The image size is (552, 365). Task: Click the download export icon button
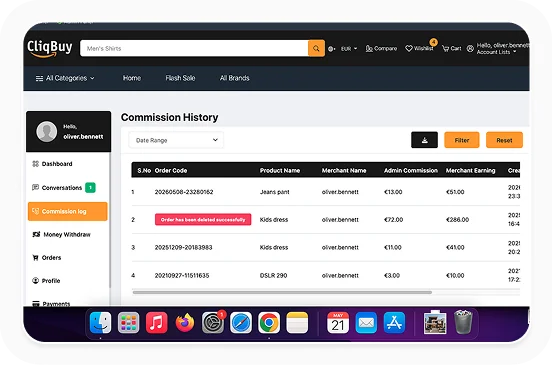(425, 140)
